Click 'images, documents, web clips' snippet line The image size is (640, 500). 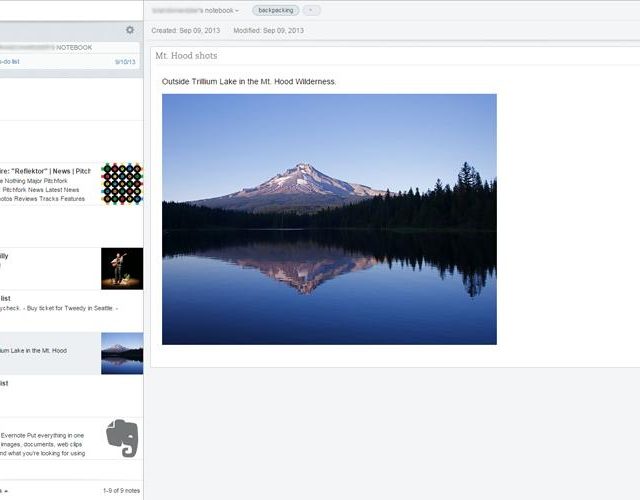click(41, 444)
